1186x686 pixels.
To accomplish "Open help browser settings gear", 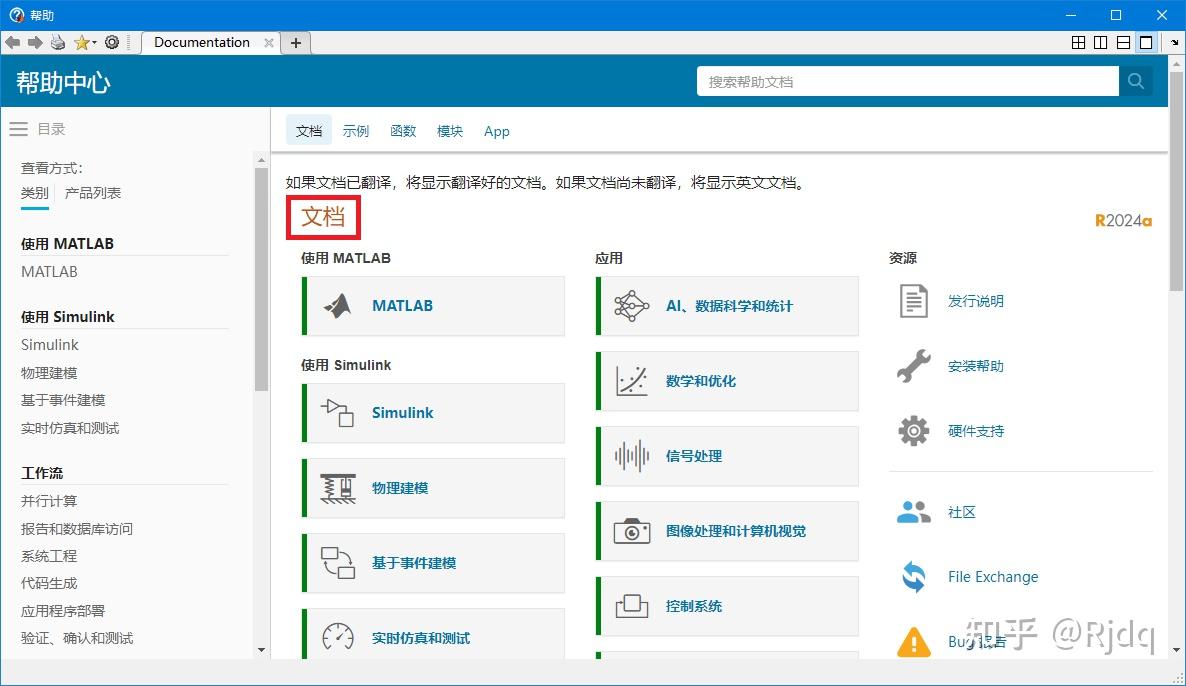I will click(x=111, y=42).
